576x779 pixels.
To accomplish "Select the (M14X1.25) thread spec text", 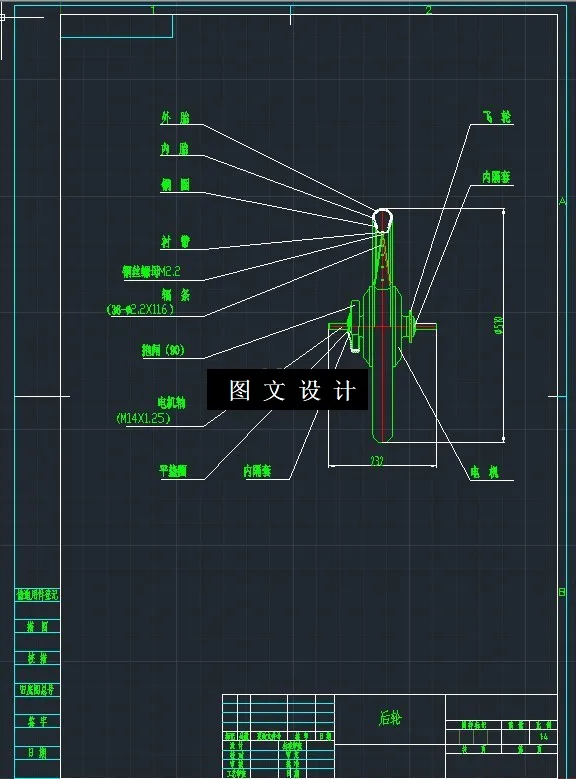I will 143,418.
